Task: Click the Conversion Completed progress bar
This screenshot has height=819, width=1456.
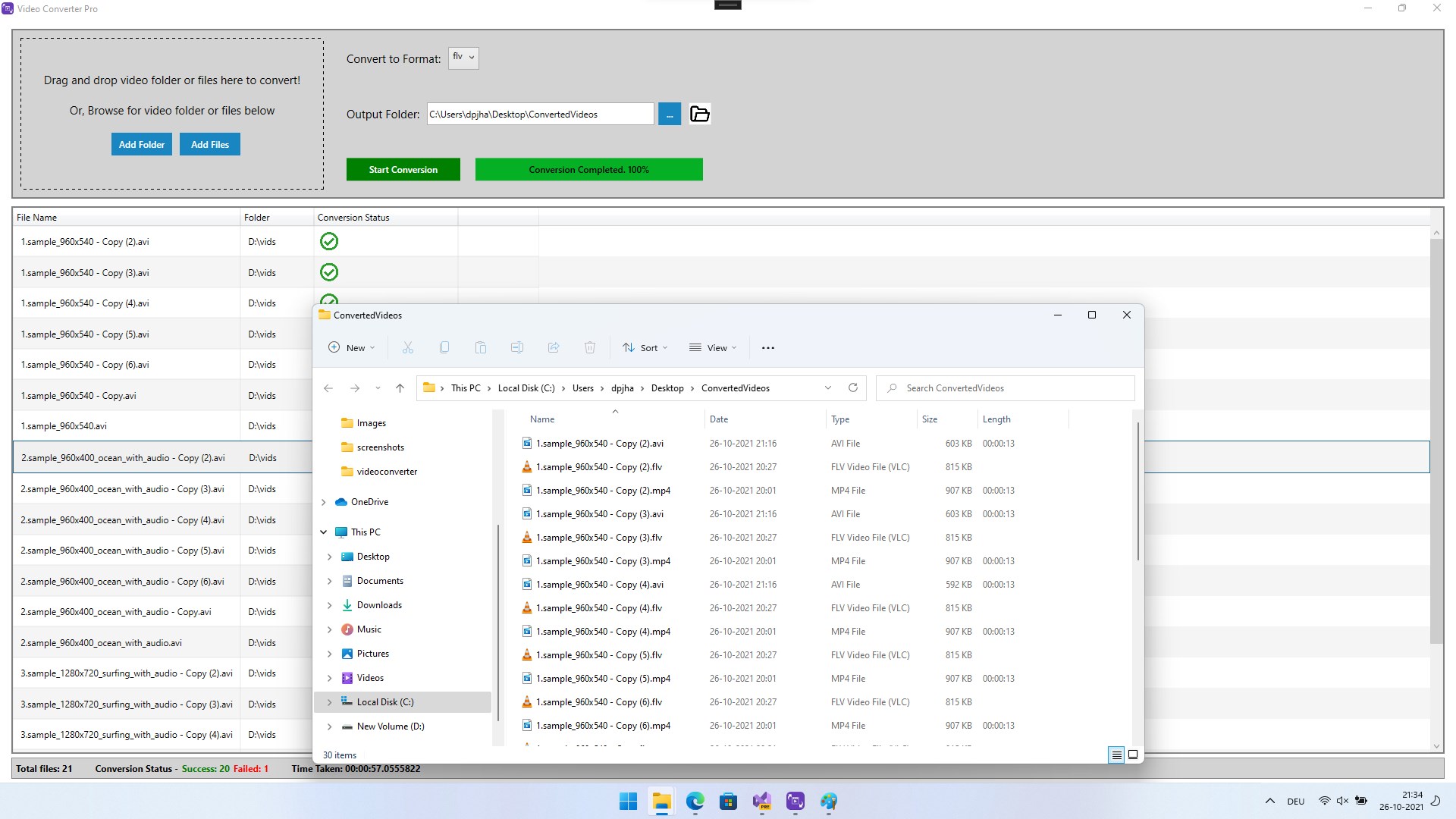Action: coord(589,169)
